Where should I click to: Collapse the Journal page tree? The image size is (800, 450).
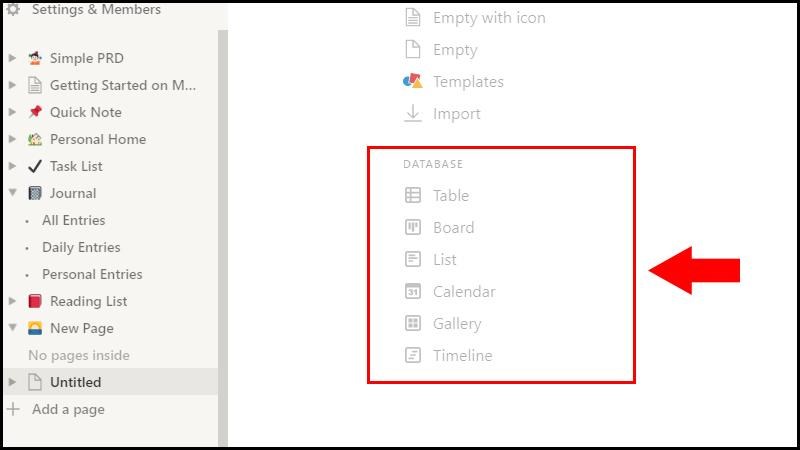(12, 193)
